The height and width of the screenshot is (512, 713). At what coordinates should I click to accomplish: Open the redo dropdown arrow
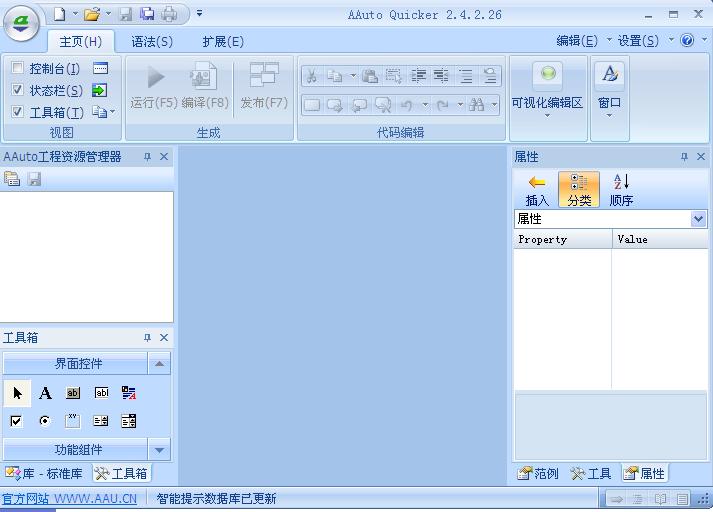[460, 105]
